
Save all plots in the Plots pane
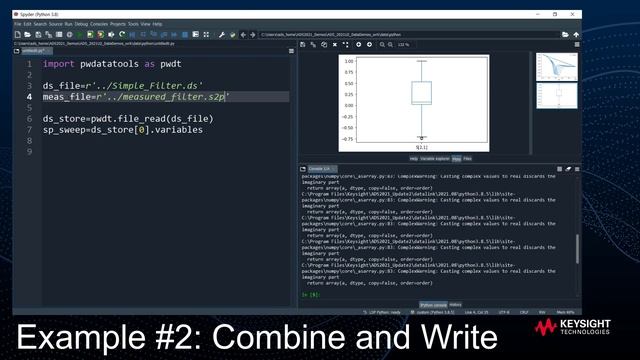[x=313, y=44]
